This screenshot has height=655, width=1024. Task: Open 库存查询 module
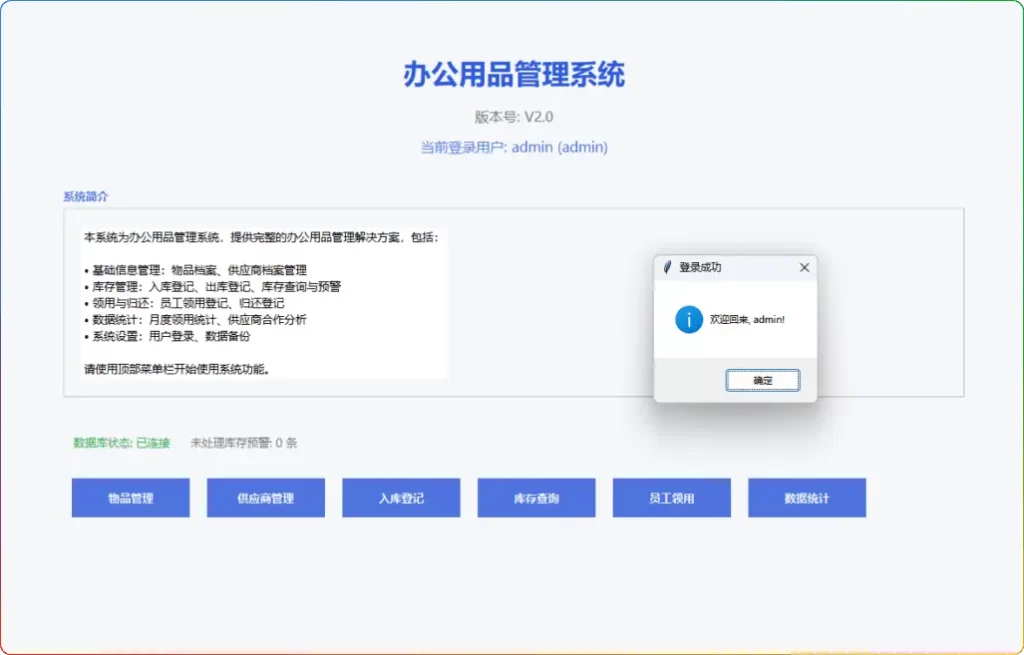click(x=536, y=498)
